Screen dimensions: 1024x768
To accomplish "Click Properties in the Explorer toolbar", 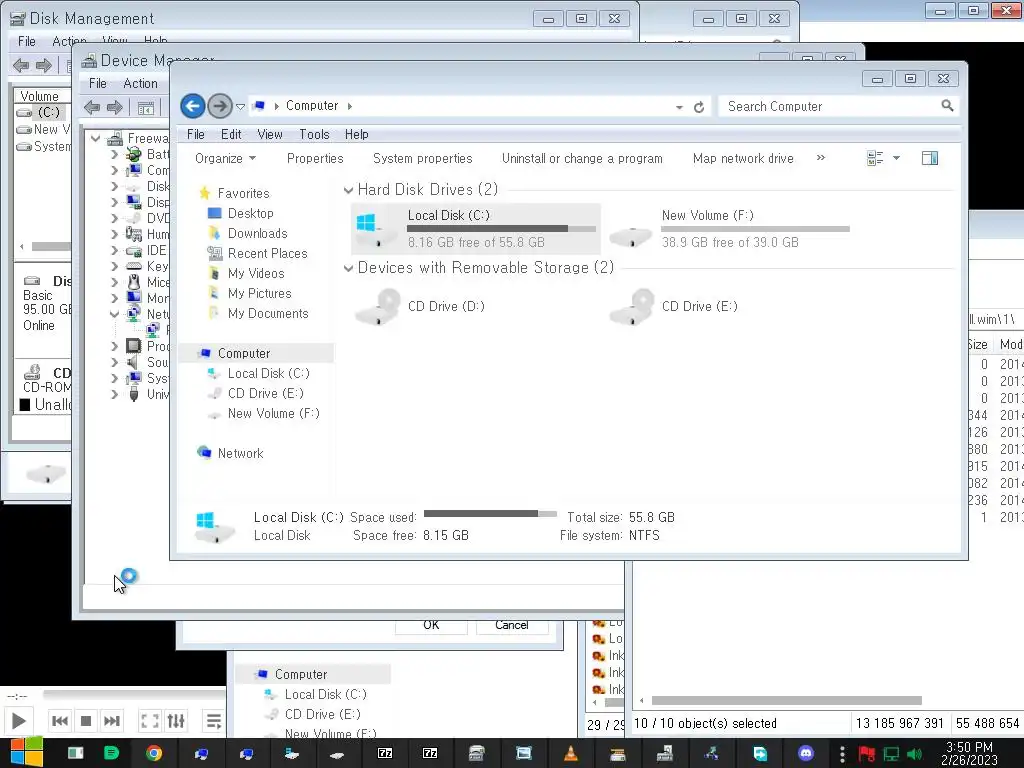I will pyautogui.click(x=315, y=159).
